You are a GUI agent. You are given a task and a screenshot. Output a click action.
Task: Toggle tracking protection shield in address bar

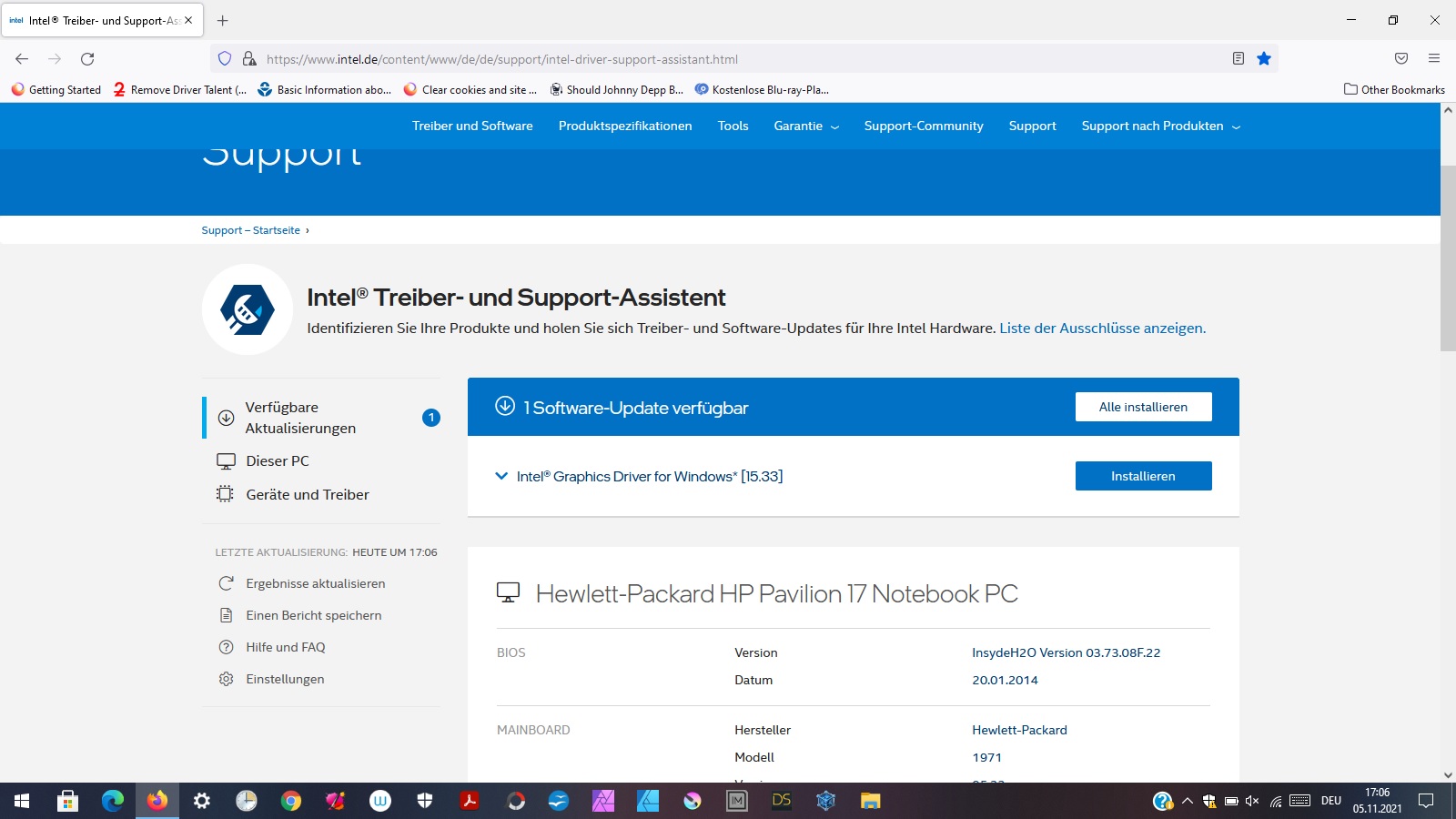coord(225,58)
